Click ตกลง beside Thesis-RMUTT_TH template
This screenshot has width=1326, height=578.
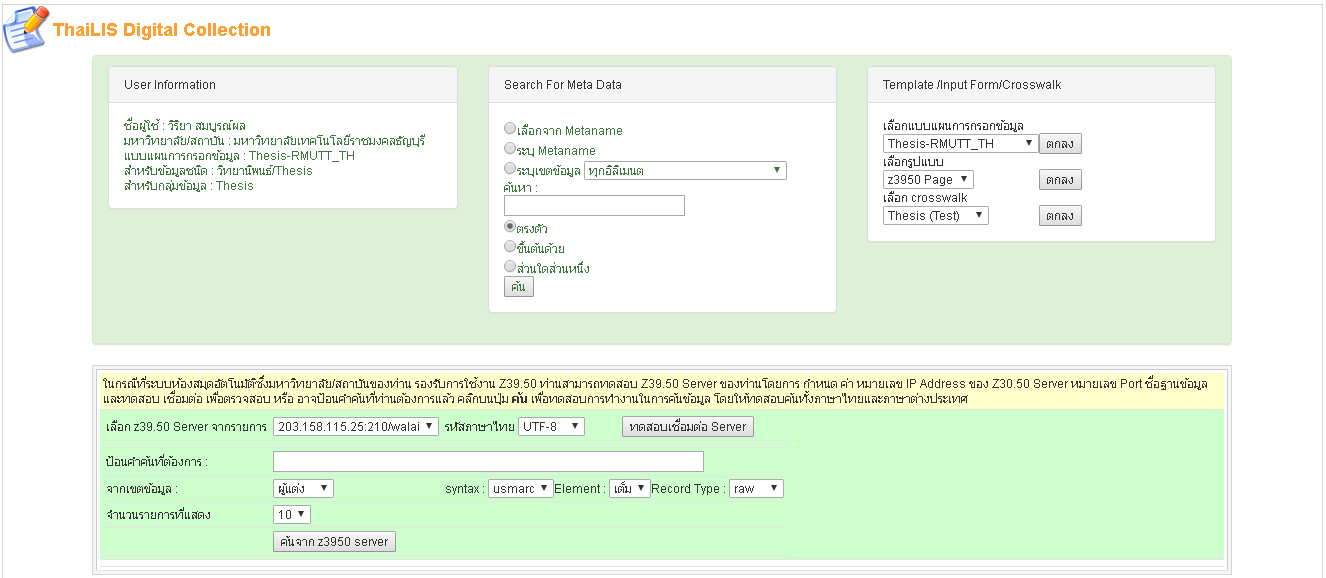1060,144
